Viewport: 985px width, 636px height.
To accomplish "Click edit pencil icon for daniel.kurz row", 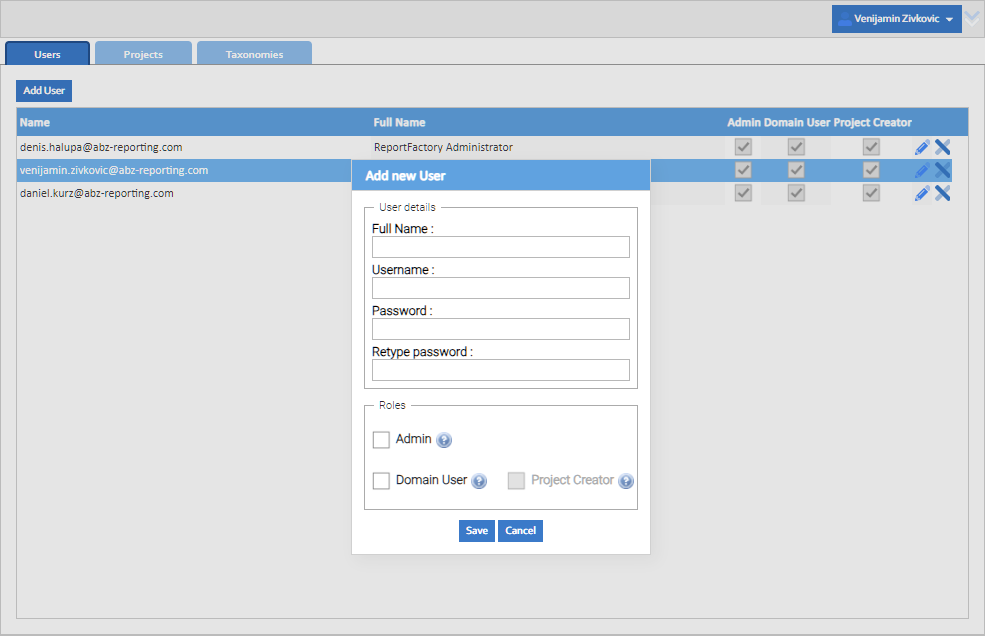I will coord(922,193).
